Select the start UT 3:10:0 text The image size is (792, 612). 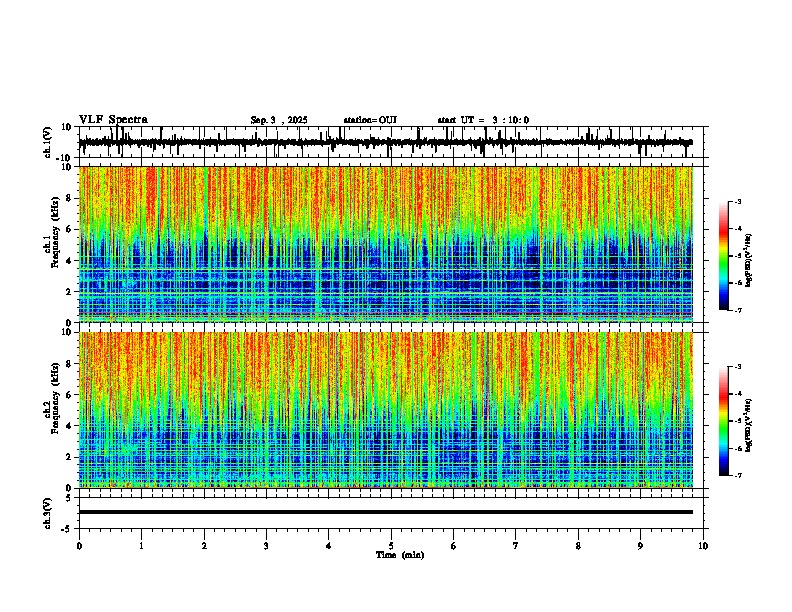tap(483, 120)
